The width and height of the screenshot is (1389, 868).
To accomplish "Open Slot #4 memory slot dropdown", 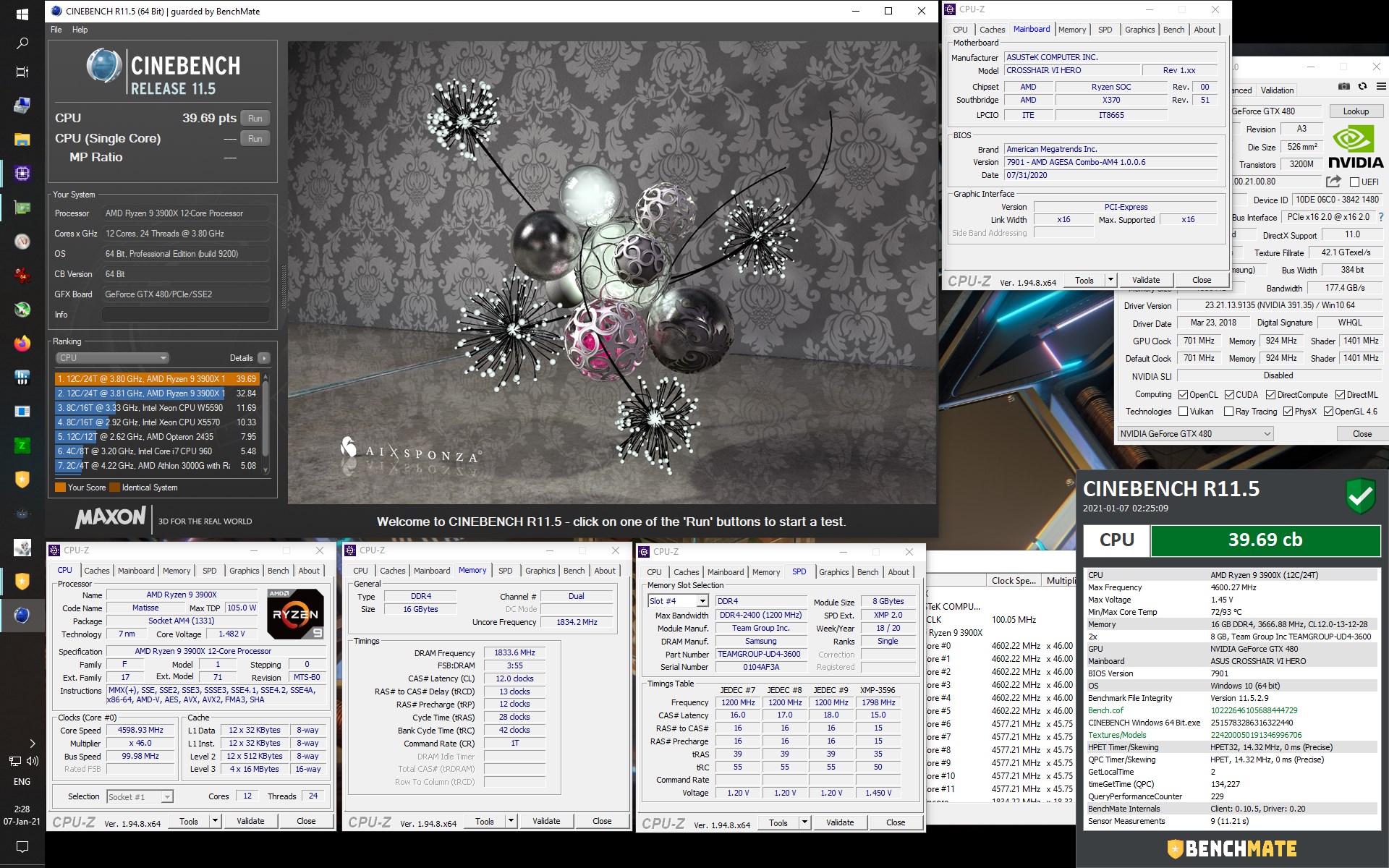I will point(678,601).
